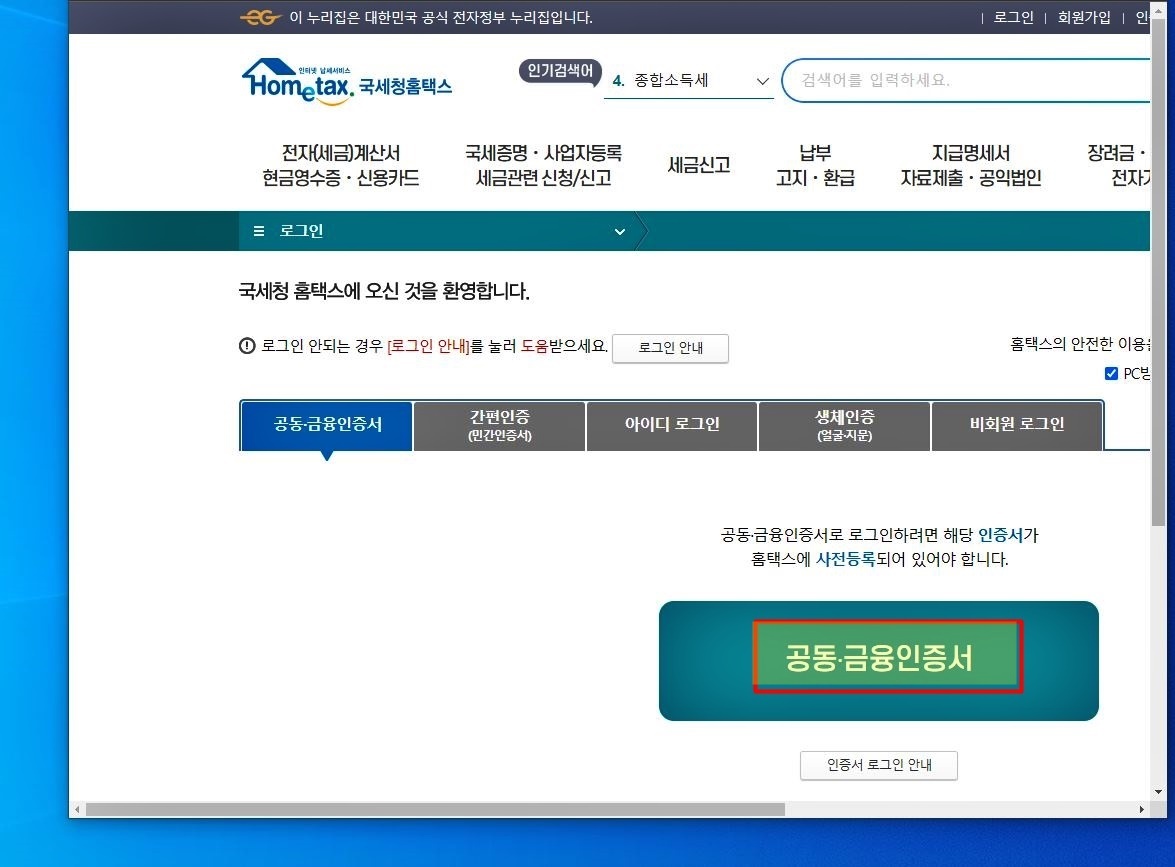Expand the 로그인 breadcrumb dropdown

(620, 232)
